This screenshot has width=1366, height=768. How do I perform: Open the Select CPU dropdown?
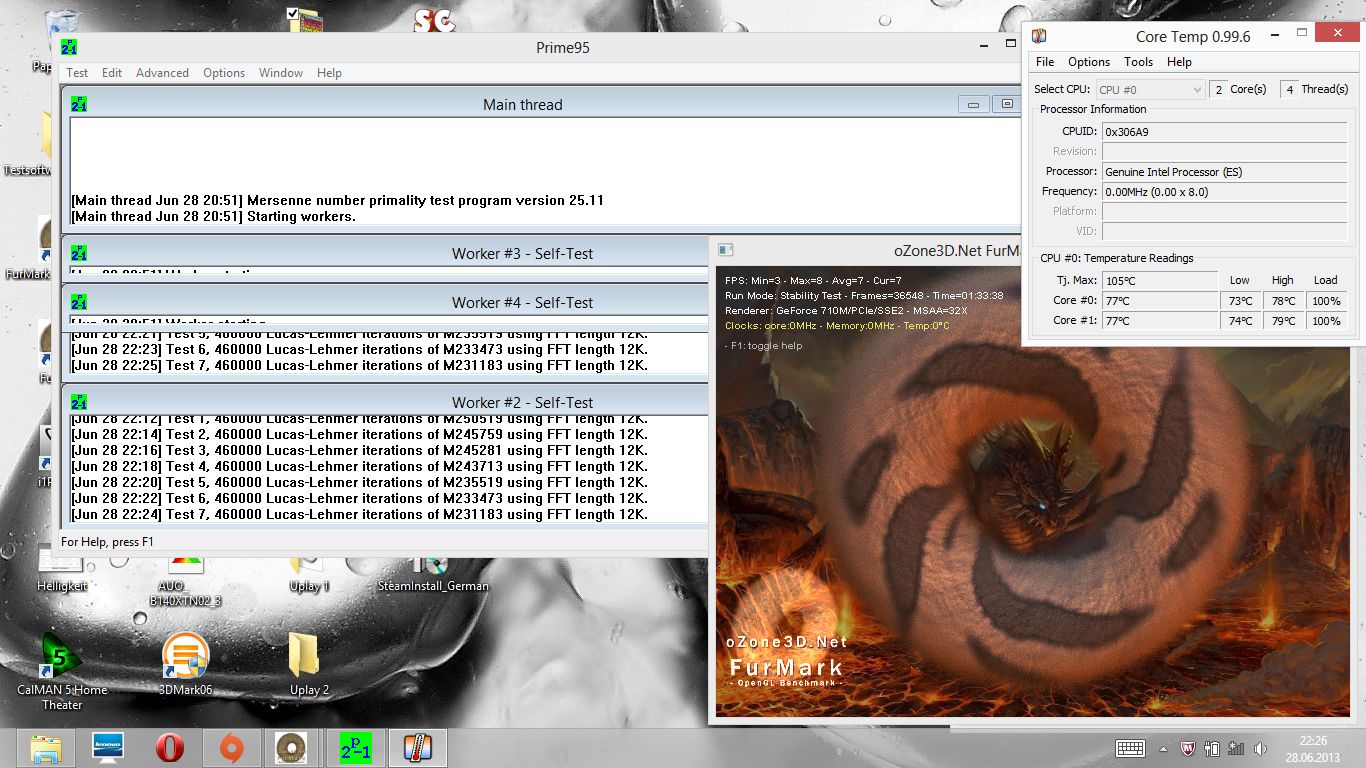[1150, 89]
